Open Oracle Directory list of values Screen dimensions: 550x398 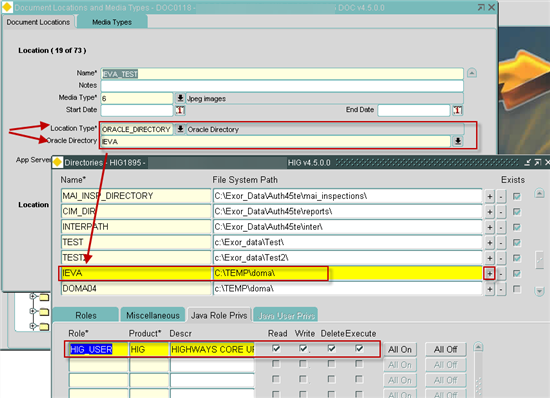tap(458, 141)
